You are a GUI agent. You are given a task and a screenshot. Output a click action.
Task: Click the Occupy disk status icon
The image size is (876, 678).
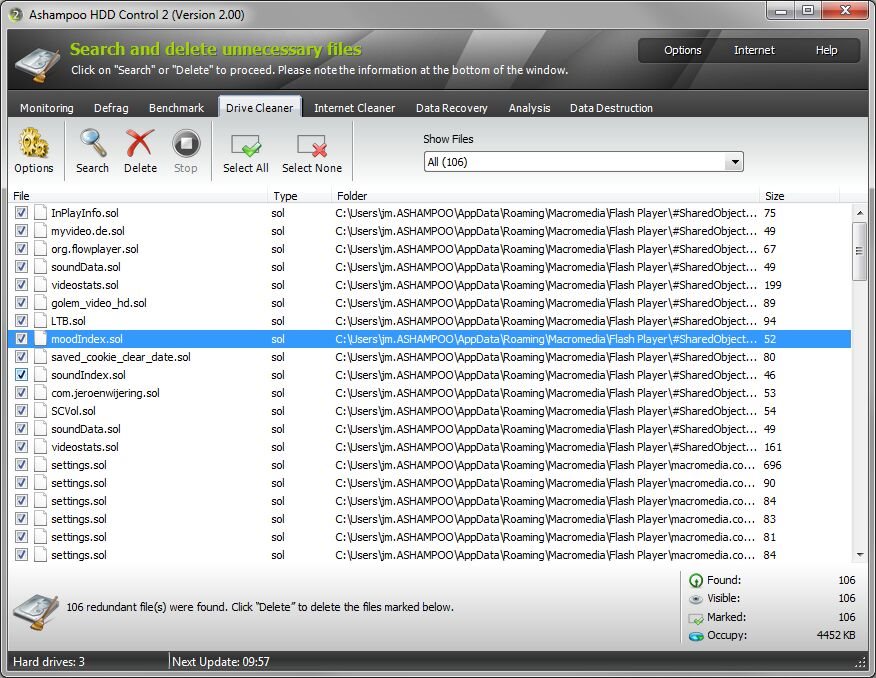pos(696,636)
